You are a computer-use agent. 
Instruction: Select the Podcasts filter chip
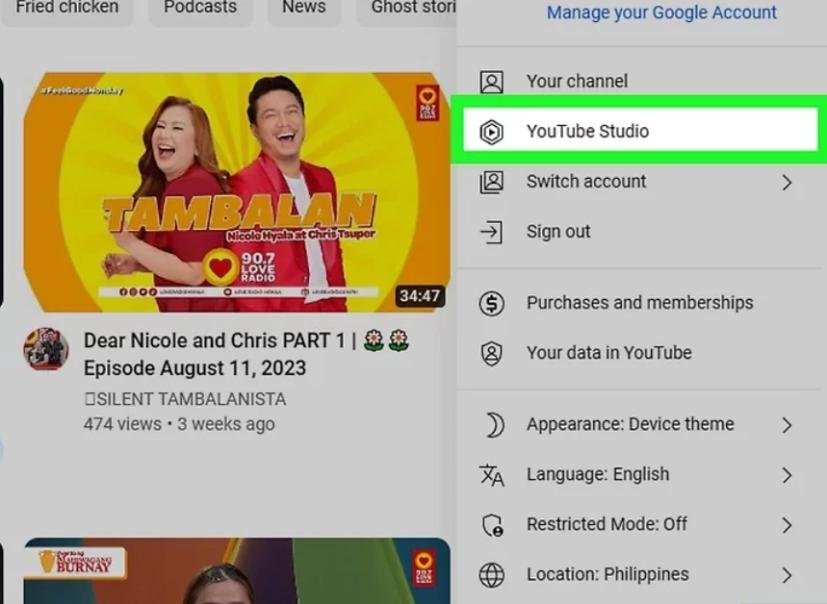click(200, 8)
